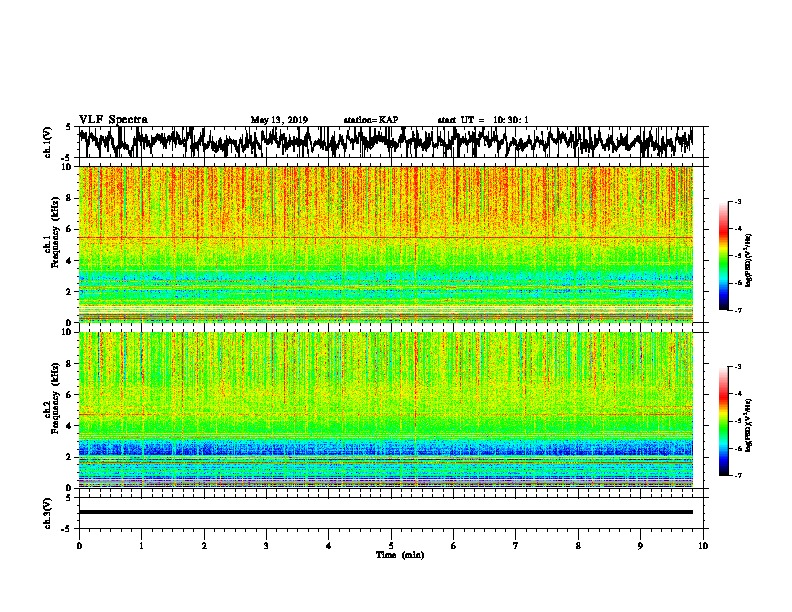Click time axis tick label "8"
Image resolution: width=792 pixels, height=612 pixels.
click(x=578, y=546)
